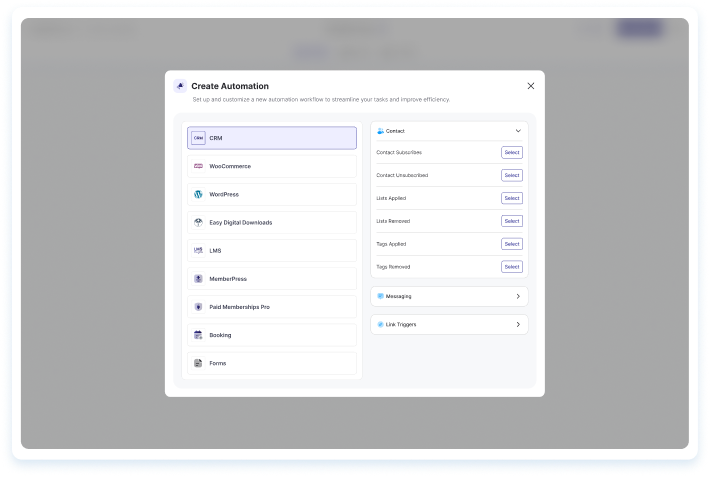
Task: Choose the CRM category label
Action: click(216, 138)
